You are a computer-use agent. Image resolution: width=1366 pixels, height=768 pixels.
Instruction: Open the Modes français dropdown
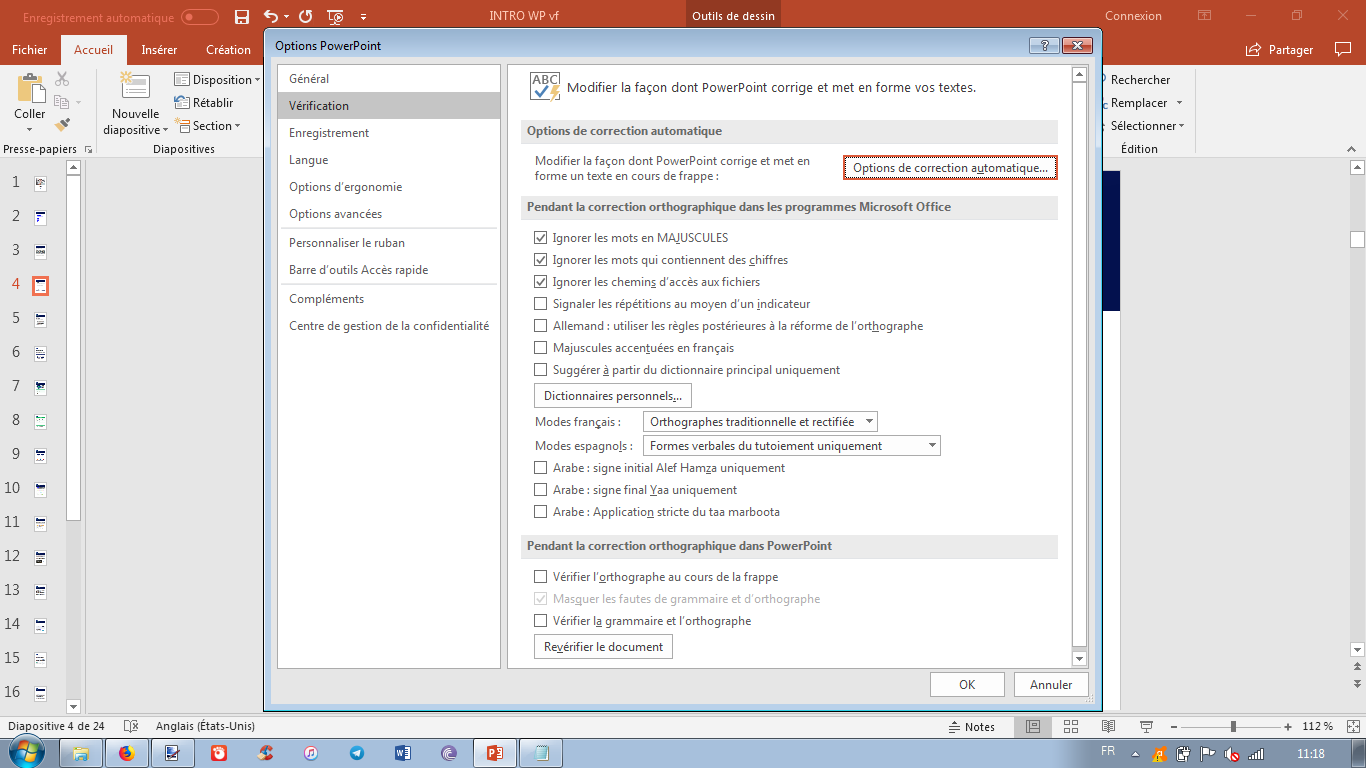[760, 422]
